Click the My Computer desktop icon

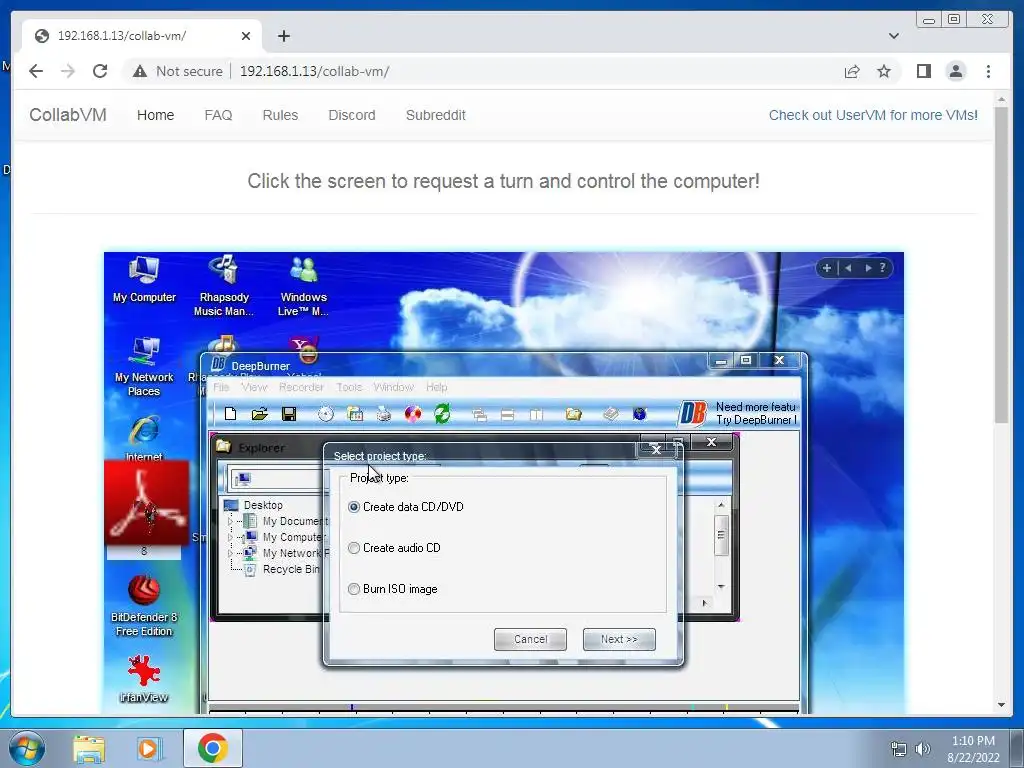pyautogui.click(x=144, y=279)
